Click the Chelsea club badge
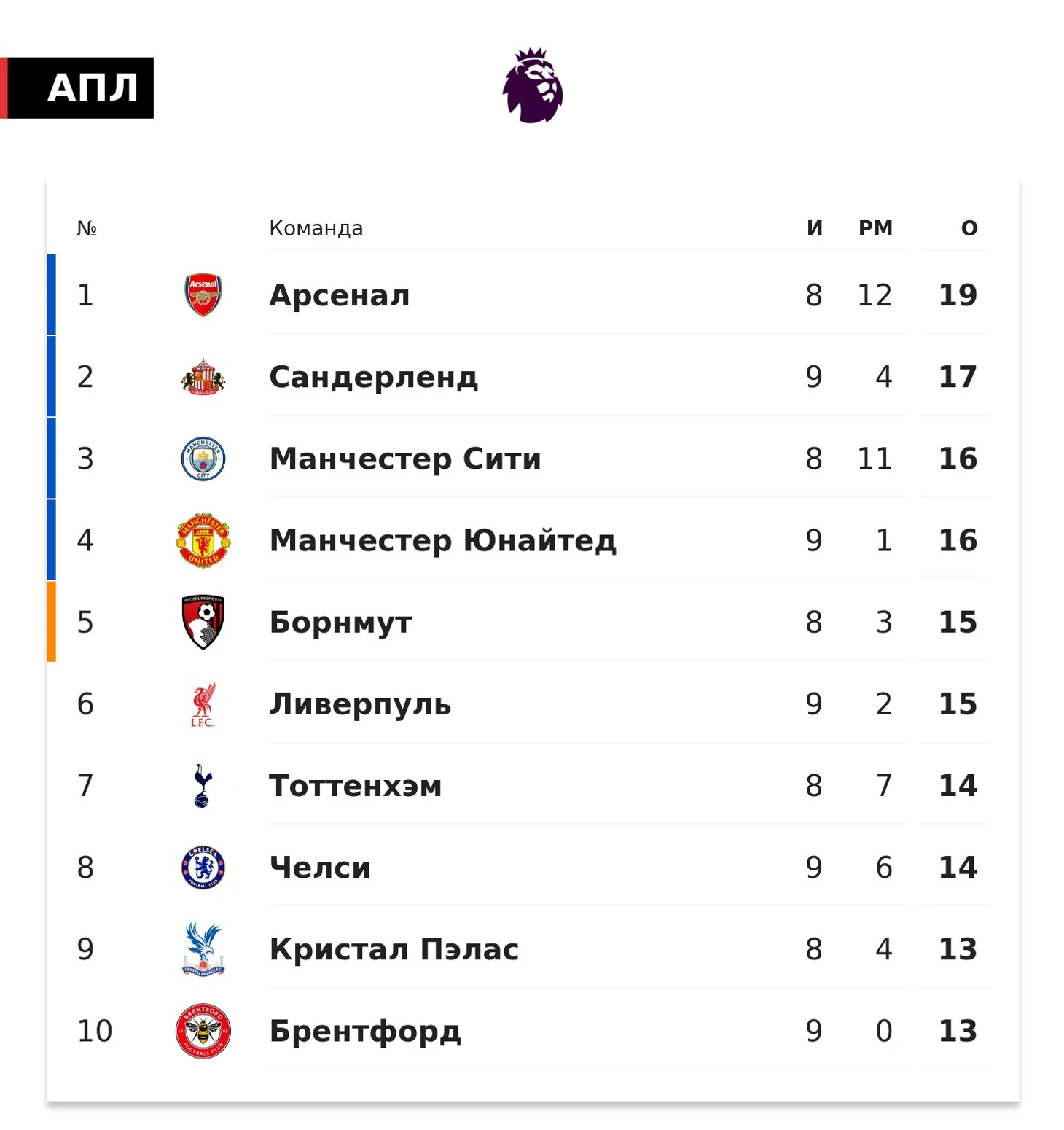 pyautogui.click(x=203, y=868)
